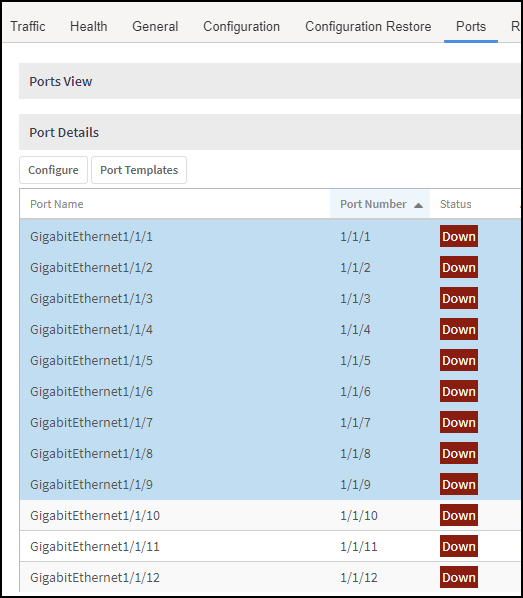Click Down status badge for port 1/1/4
The width and height of the screenshot is (523, 598).
point(459,329)
